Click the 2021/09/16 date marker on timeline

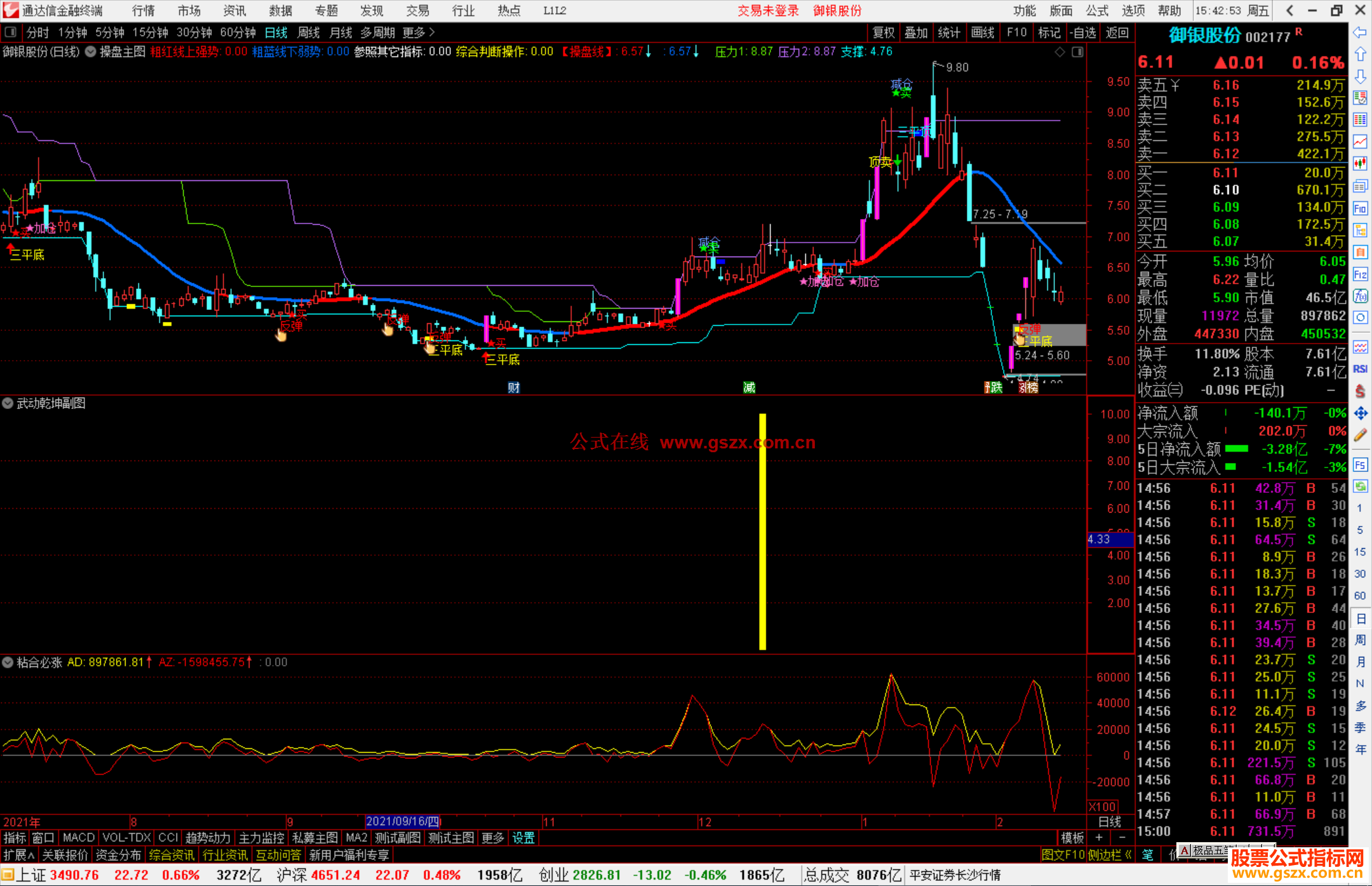403,821
